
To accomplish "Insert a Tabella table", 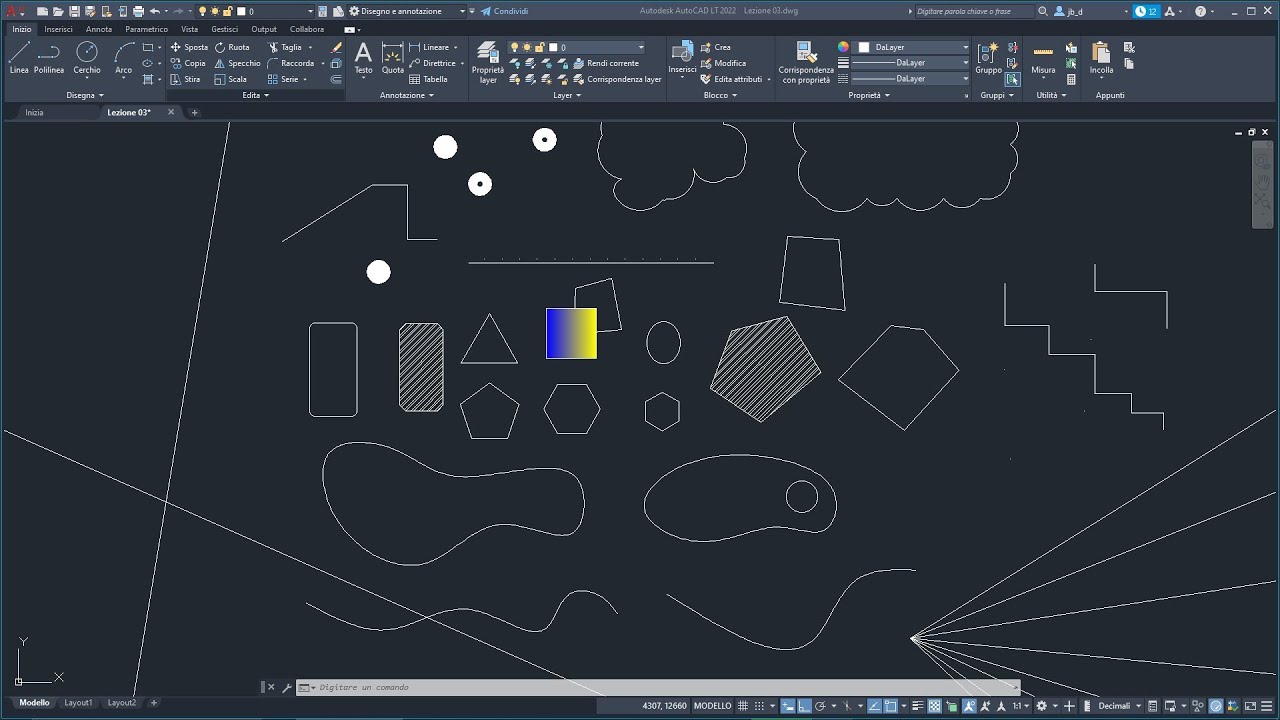I will (x=429, y=79).
